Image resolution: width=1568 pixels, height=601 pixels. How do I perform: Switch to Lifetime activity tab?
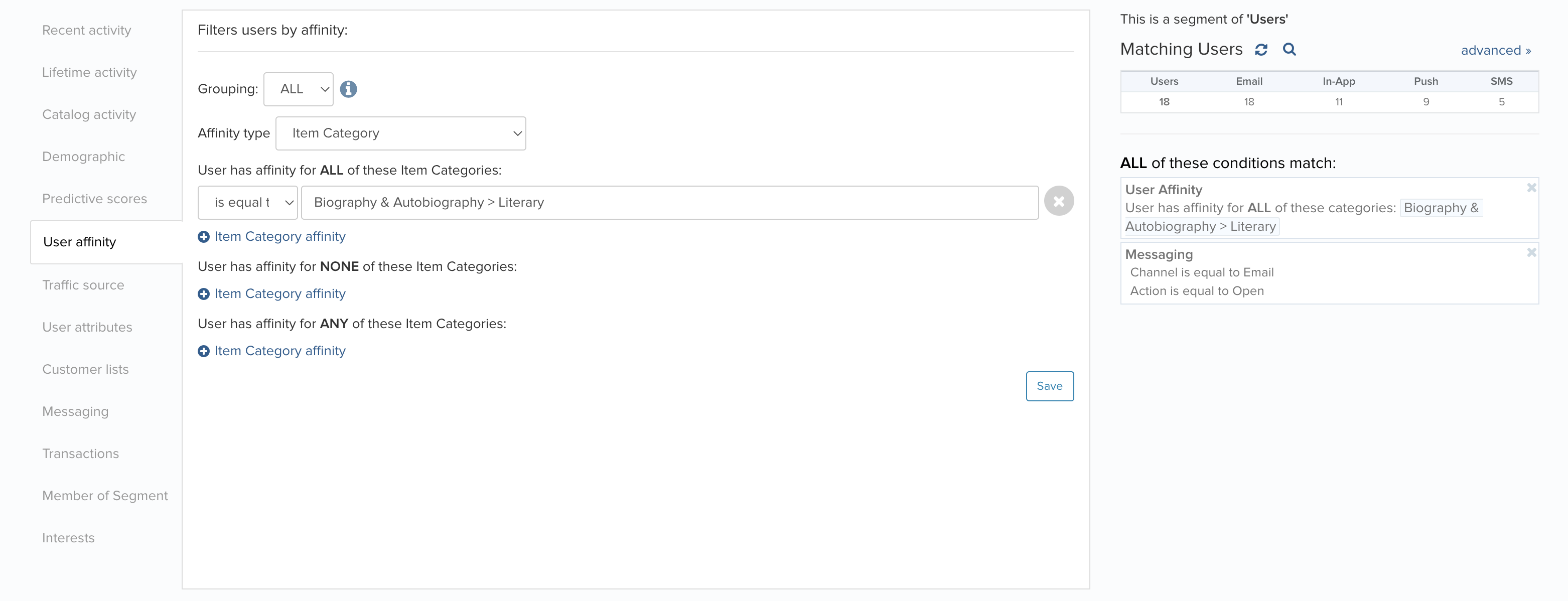coord(89,72)
